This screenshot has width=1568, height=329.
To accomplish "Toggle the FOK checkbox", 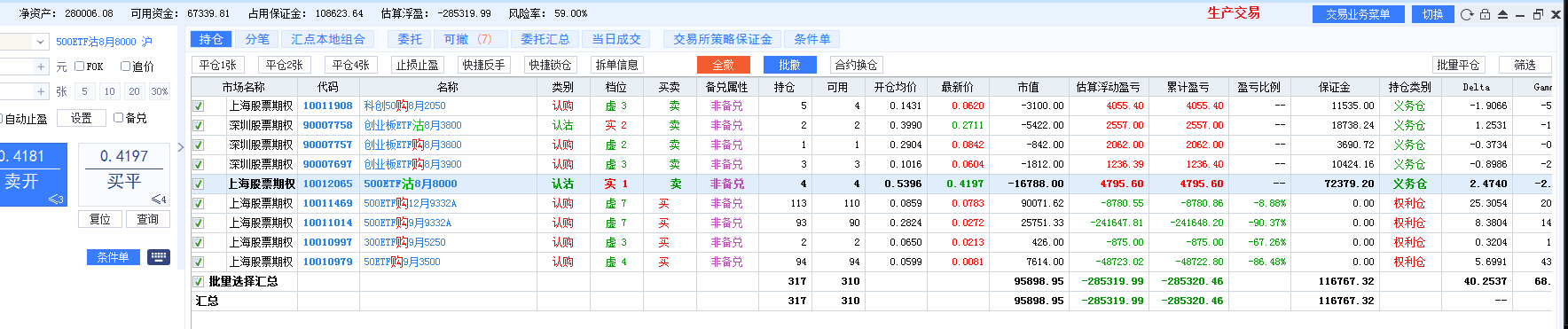I will [x=80, y=67].
